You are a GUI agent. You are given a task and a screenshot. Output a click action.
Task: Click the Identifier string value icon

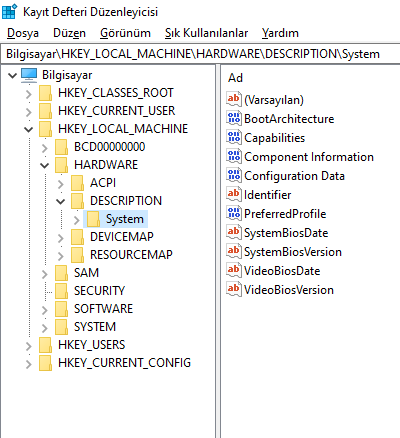click(x=234, y=194)
